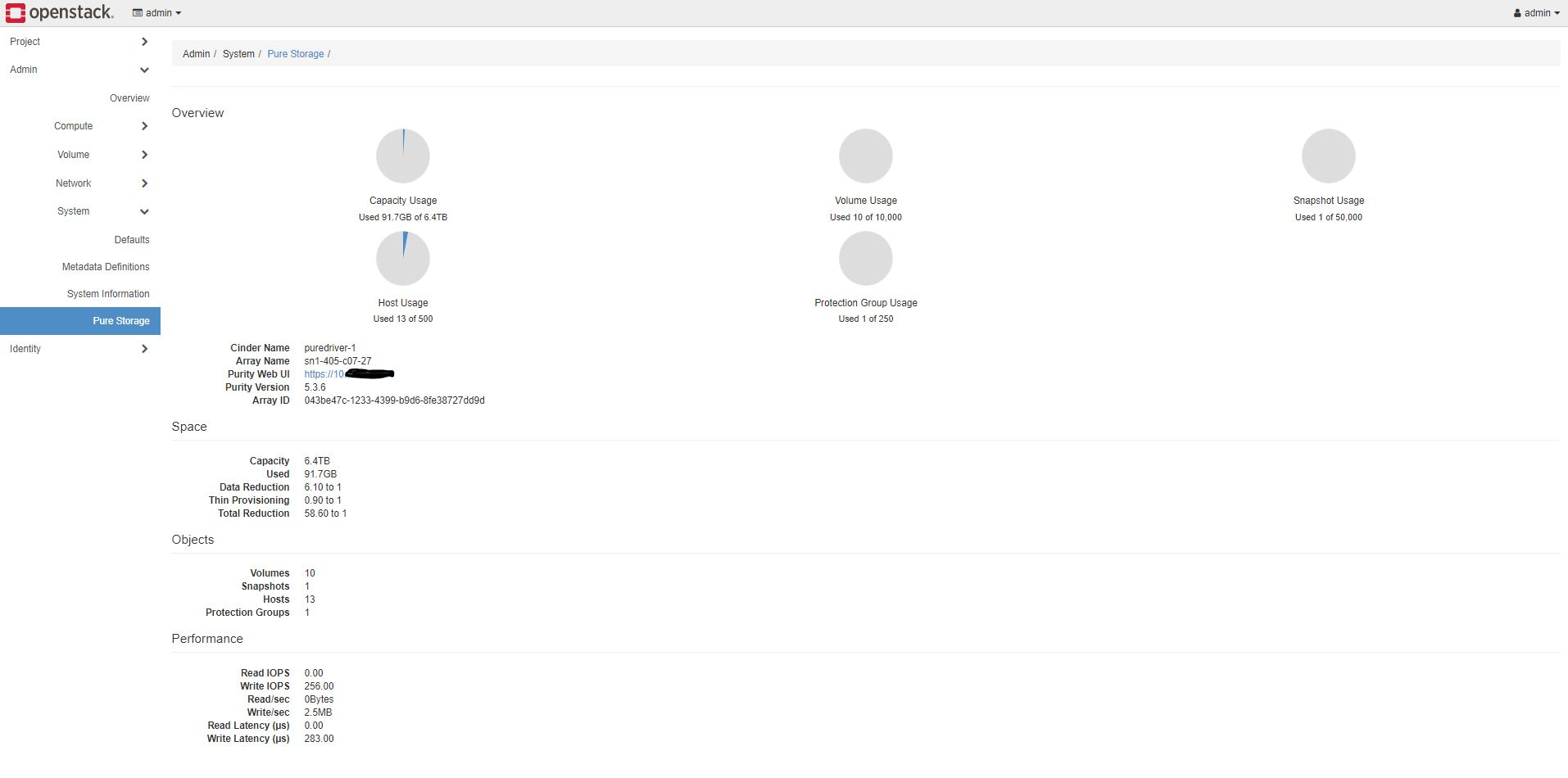Click the Project sidebar label
This screenshot has width=1568, height=778.
[25, 42]
